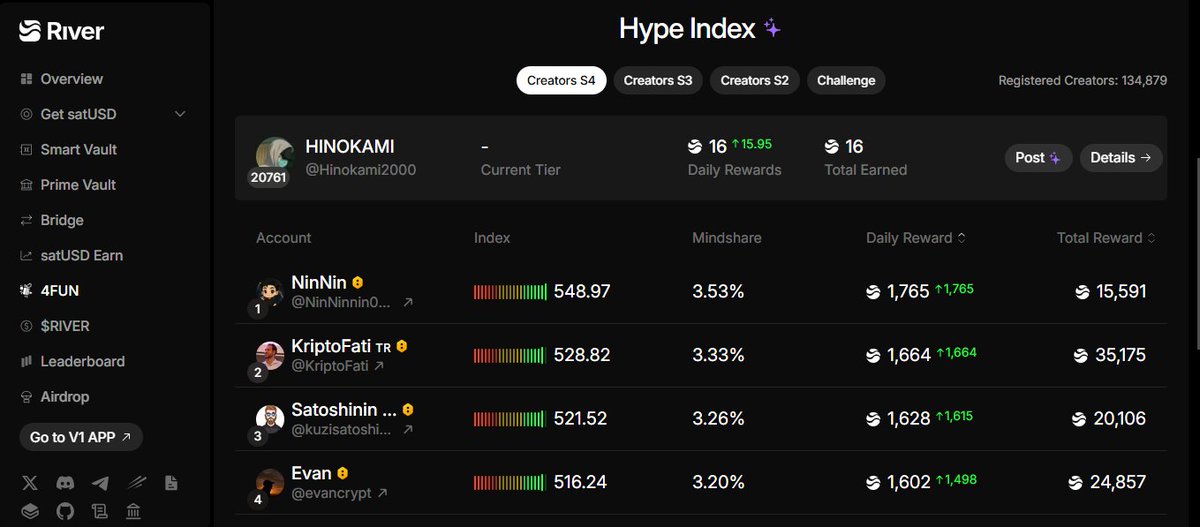Click KriptoFati's gold verified badge
This screenshot has width=1200, height=527.
[402, 346]
